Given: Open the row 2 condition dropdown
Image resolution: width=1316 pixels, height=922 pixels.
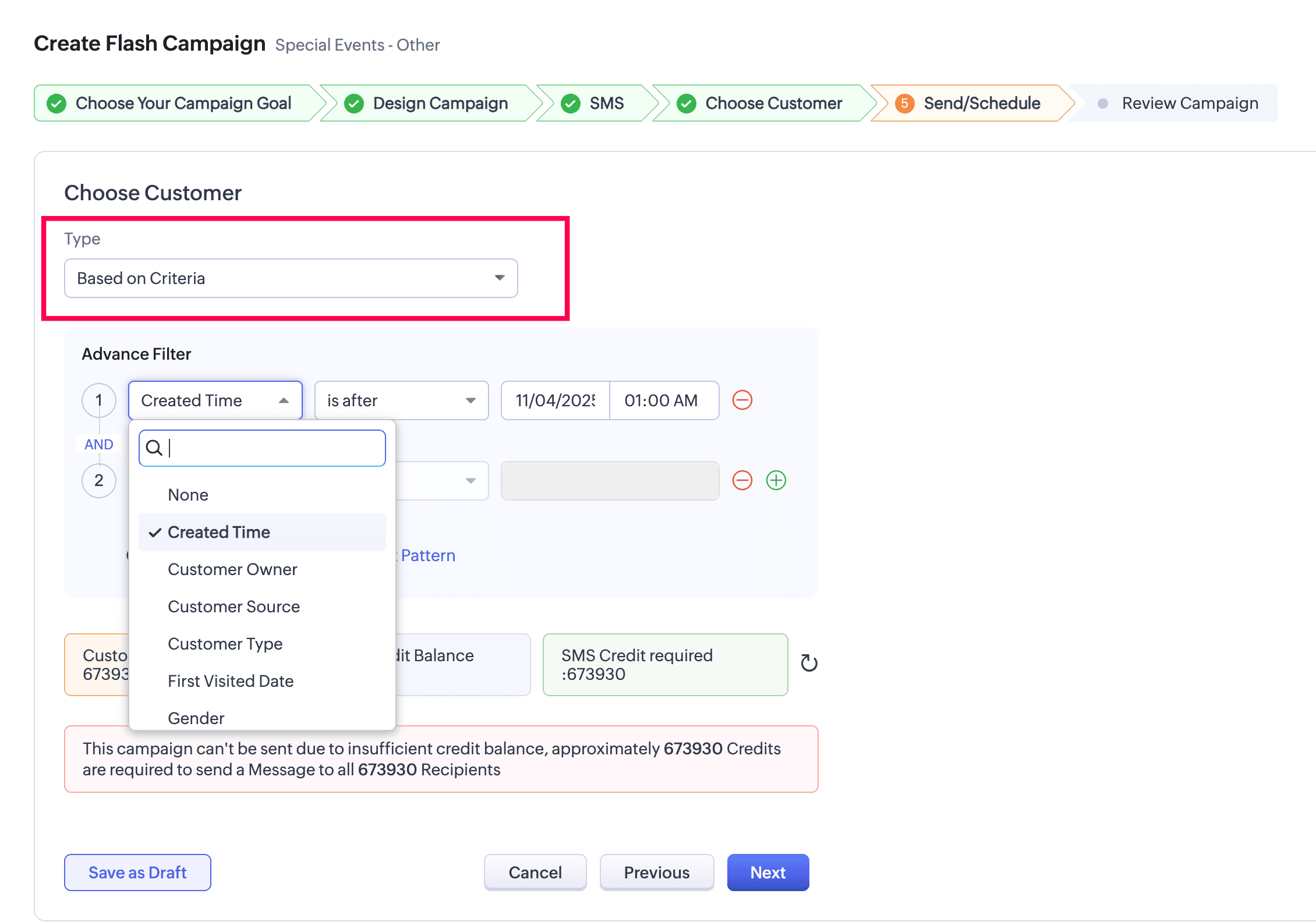Looking at the screenshot, I should click(x=443, y=481).
